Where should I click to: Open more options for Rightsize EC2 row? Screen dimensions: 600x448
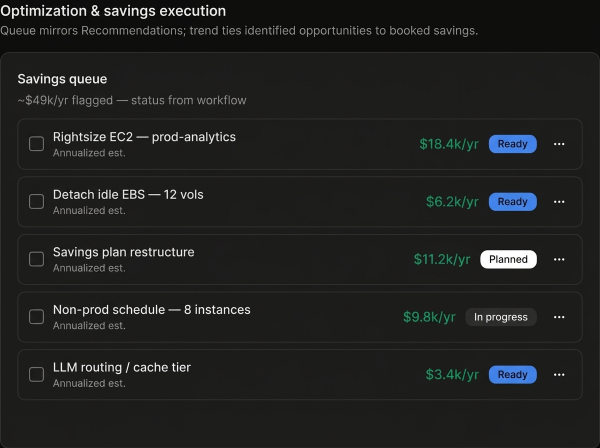pos(559,144)
